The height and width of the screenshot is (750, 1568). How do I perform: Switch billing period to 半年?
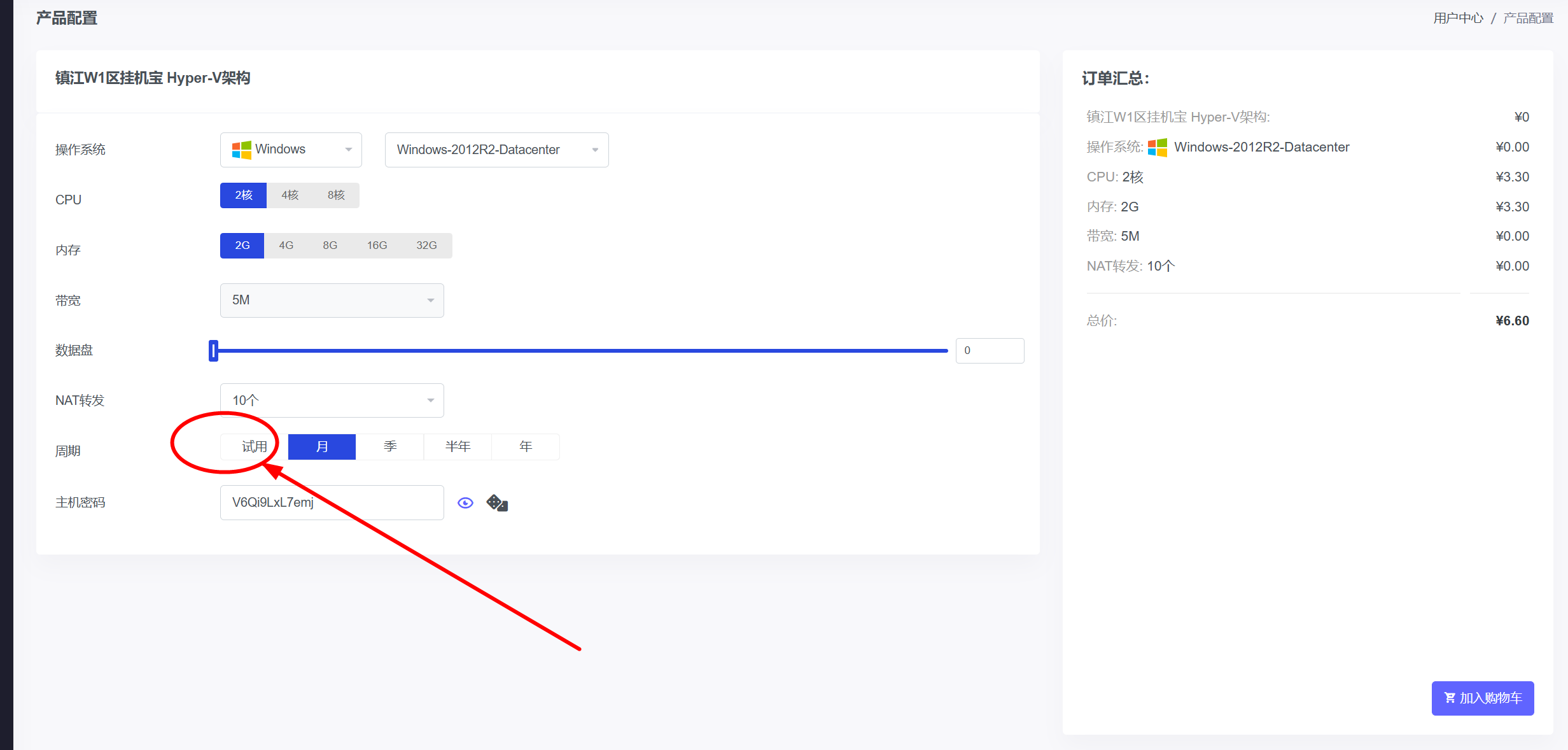coord(458,447)
